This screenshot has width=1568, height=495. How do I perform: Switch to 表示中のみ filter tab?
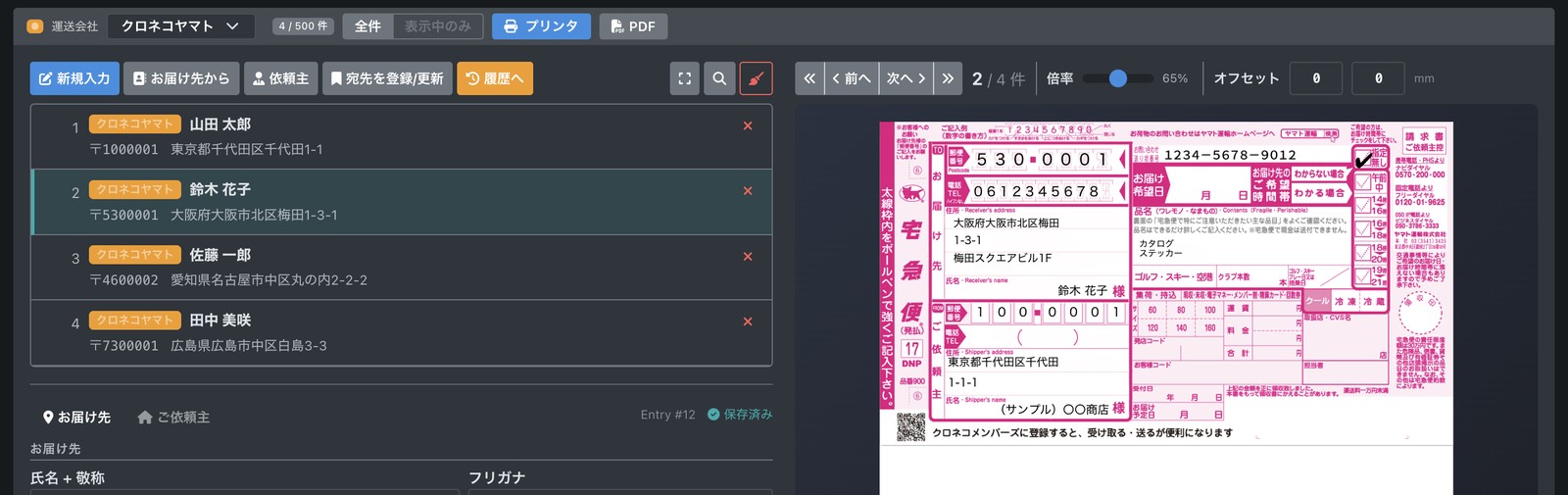[438, 26]
